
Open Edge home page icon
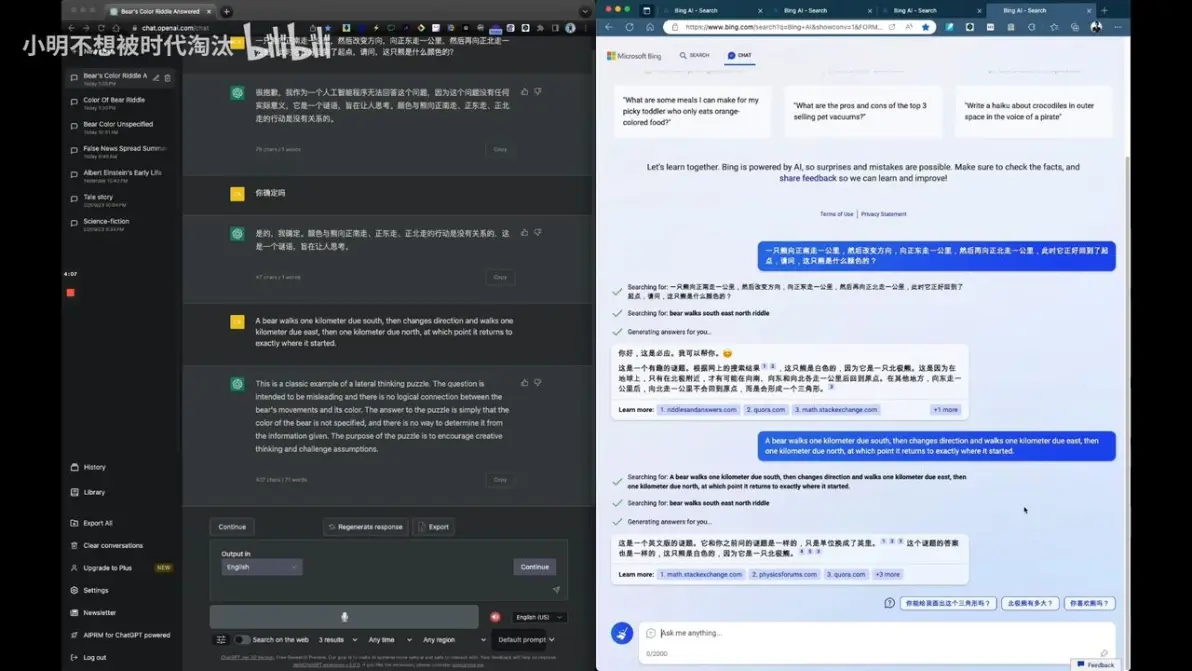point(650,27)
